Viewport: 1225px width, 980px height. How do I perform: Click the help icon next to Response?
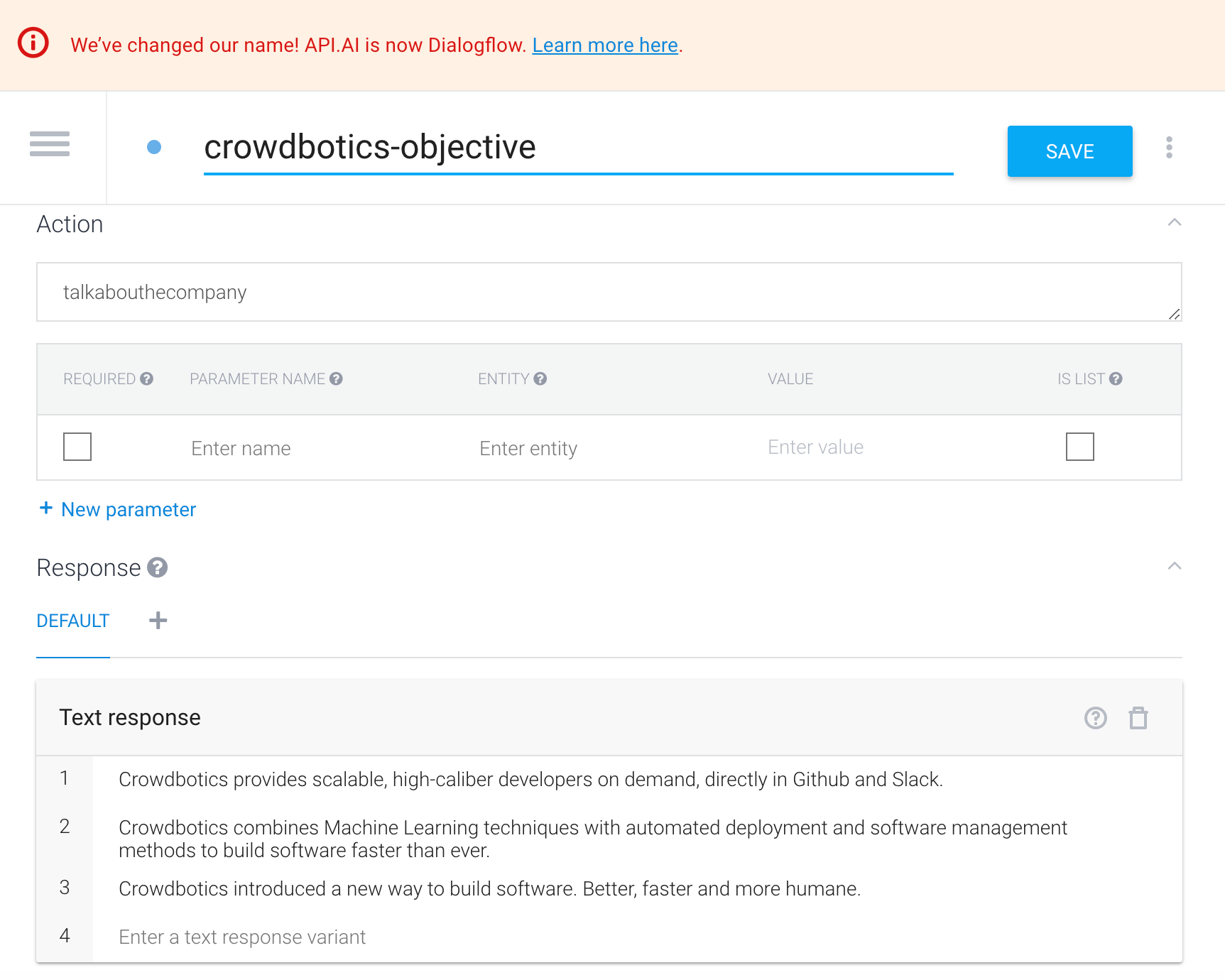click(x=158, y=567)
